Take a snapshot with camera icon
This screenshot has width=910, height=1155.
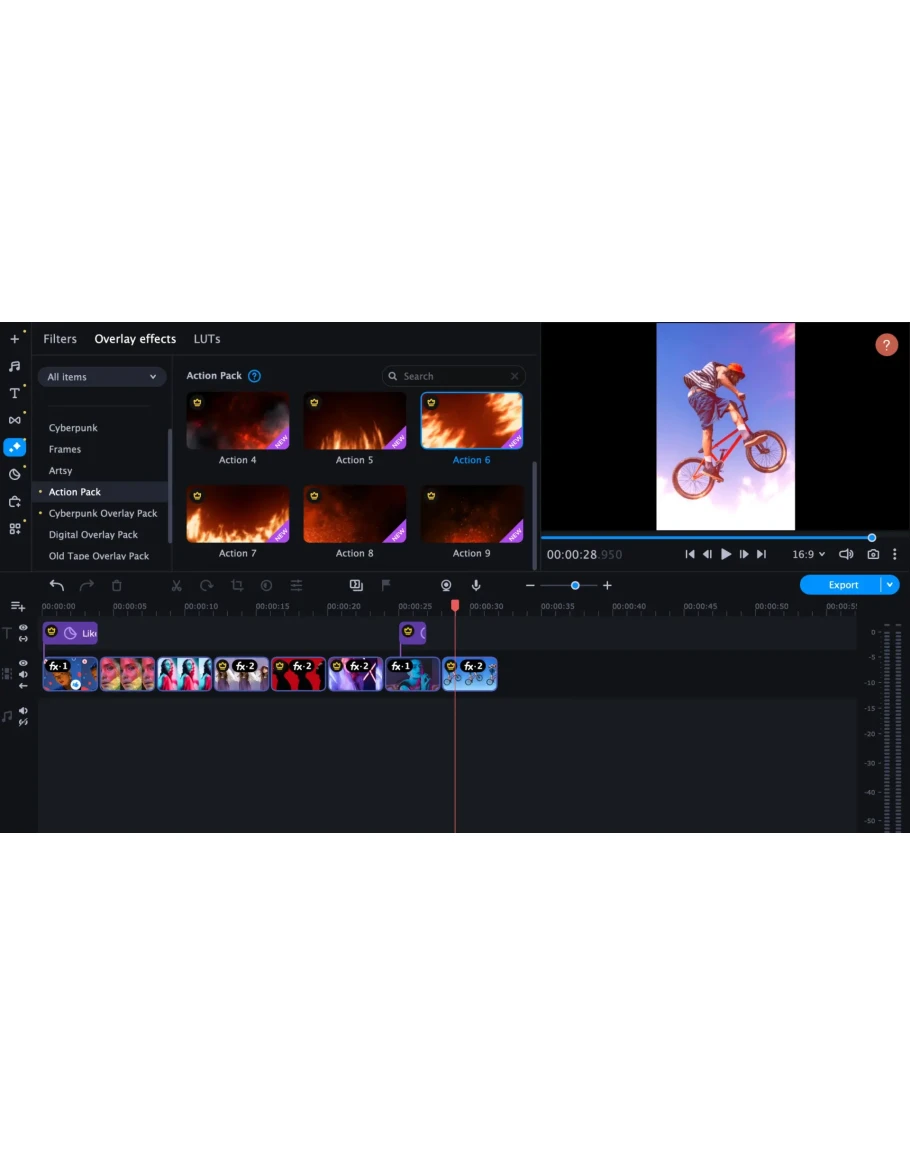point(873,554)
